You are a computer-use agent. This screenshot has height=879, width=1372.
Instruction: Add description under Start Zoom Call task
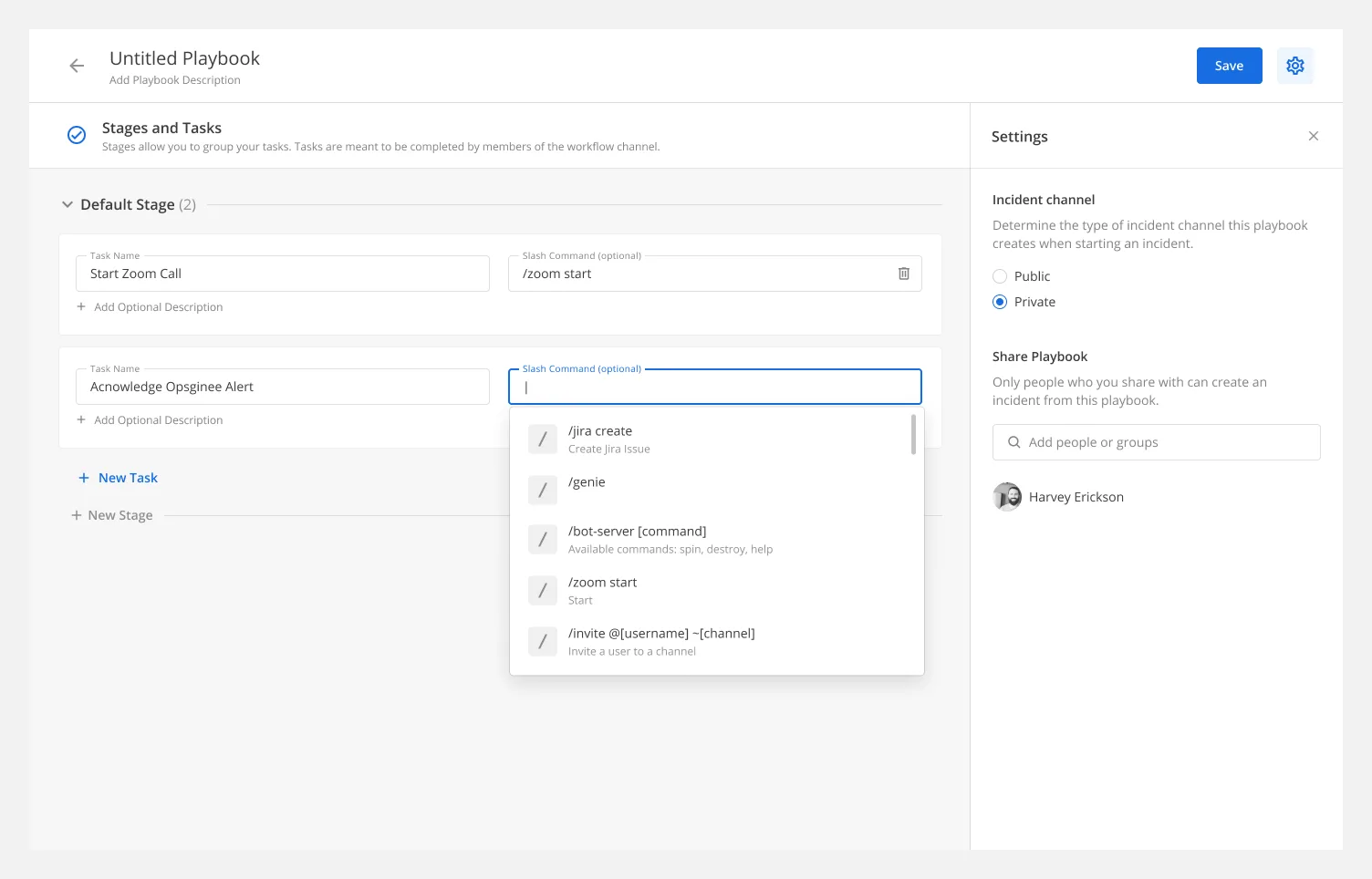pos(150,307)
